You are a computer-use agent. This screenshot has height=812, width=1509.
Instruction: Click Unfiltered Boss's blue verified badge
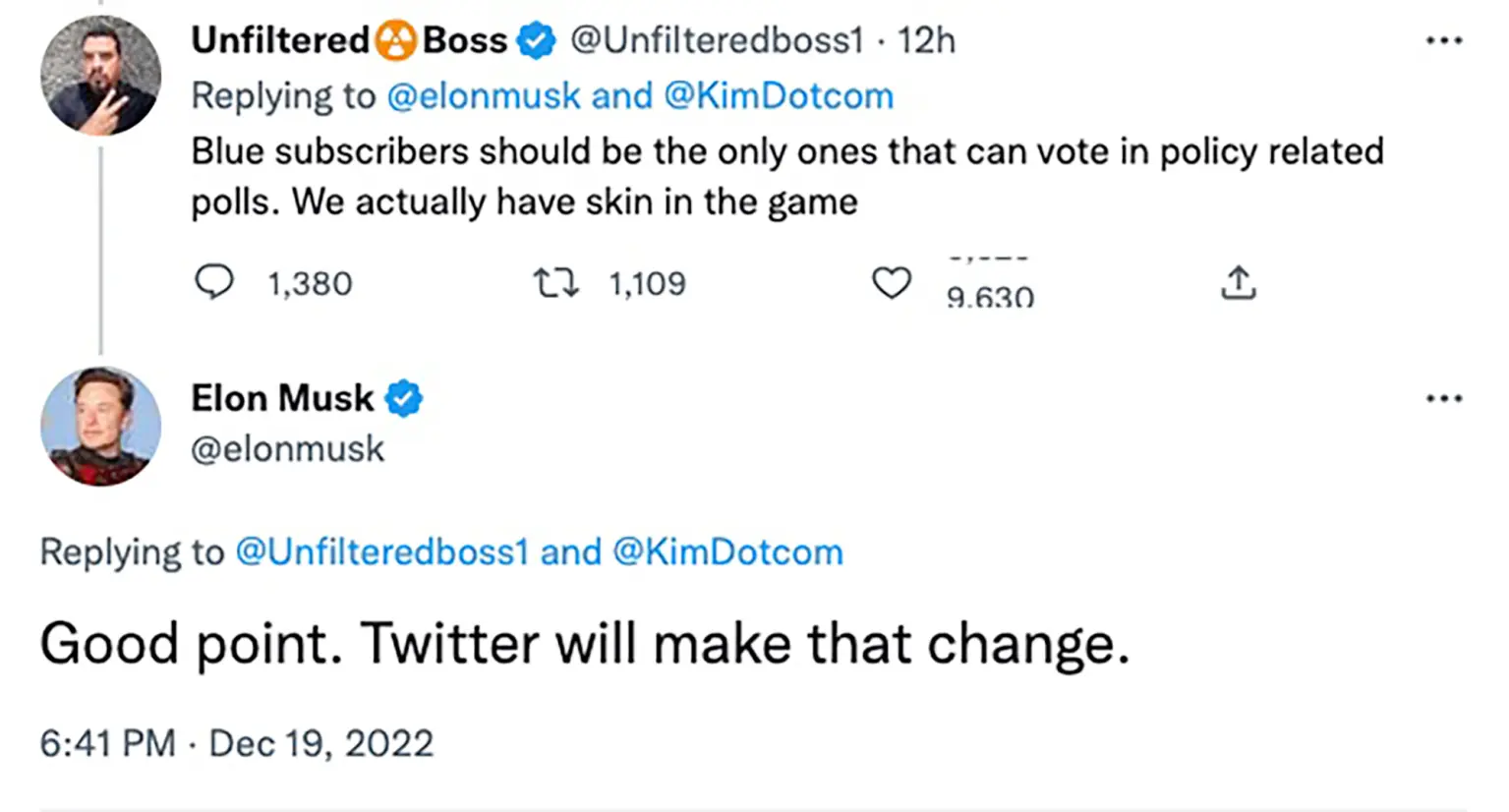[536, 41]
